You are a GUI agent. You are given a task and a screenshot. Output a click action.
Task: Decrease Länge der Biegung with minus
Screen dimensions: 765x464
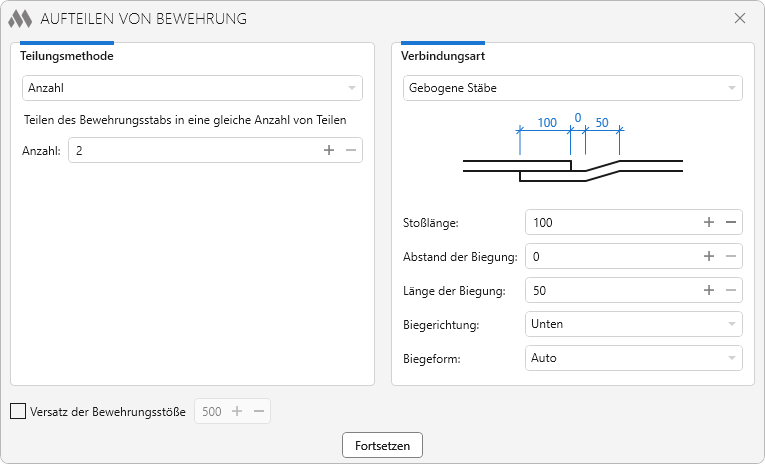[x=730, y=290]
